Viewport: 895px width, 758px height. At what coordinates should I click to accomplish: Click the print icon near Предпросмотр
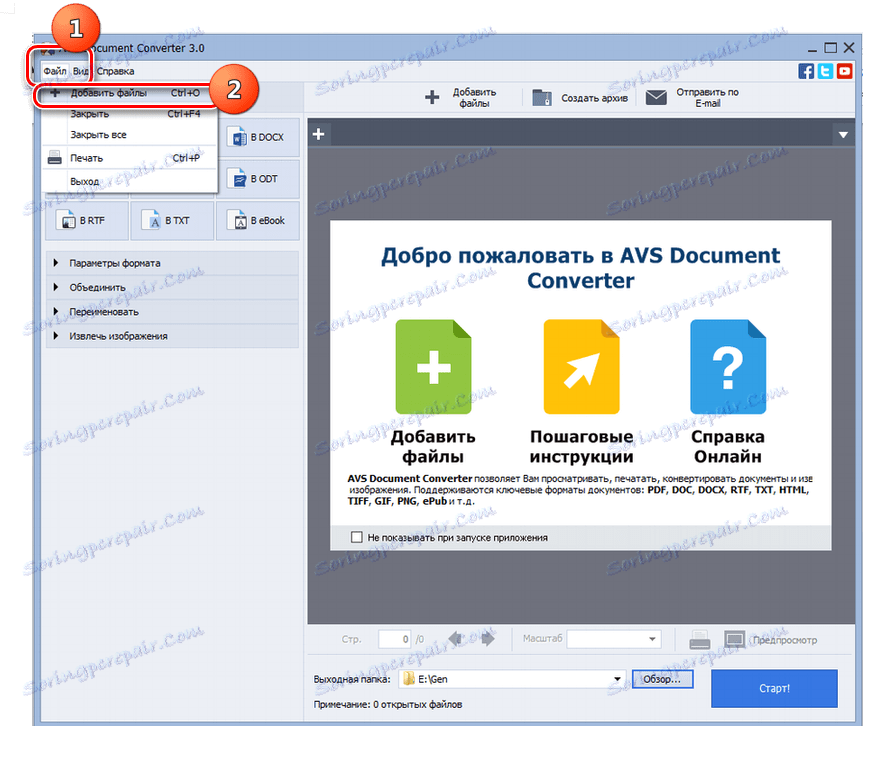pyautogui.click(x=699, y=640)
